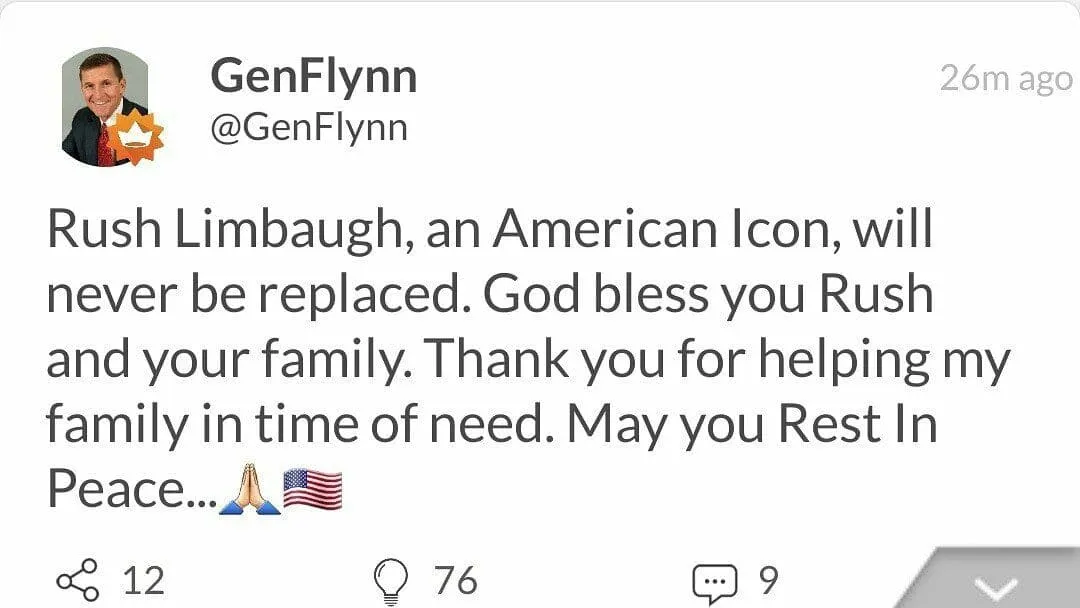The width and height of the screenshot is (1080, 608).
Task: Click 'Thank you for helping my' line
Action: (716, 361)
